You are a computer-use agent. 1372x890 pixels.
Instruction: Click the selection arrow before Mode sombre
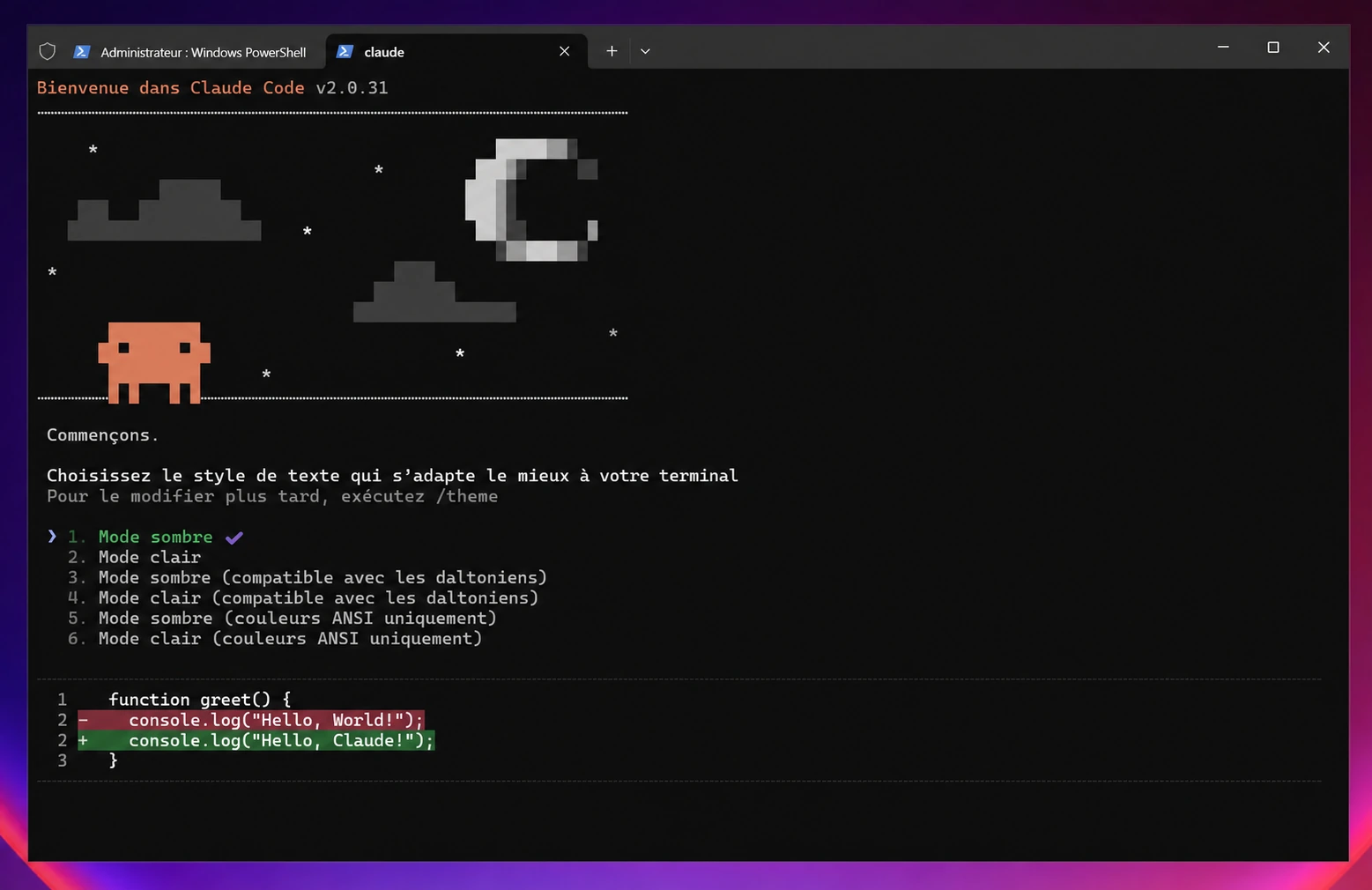(x=52, y=537)
